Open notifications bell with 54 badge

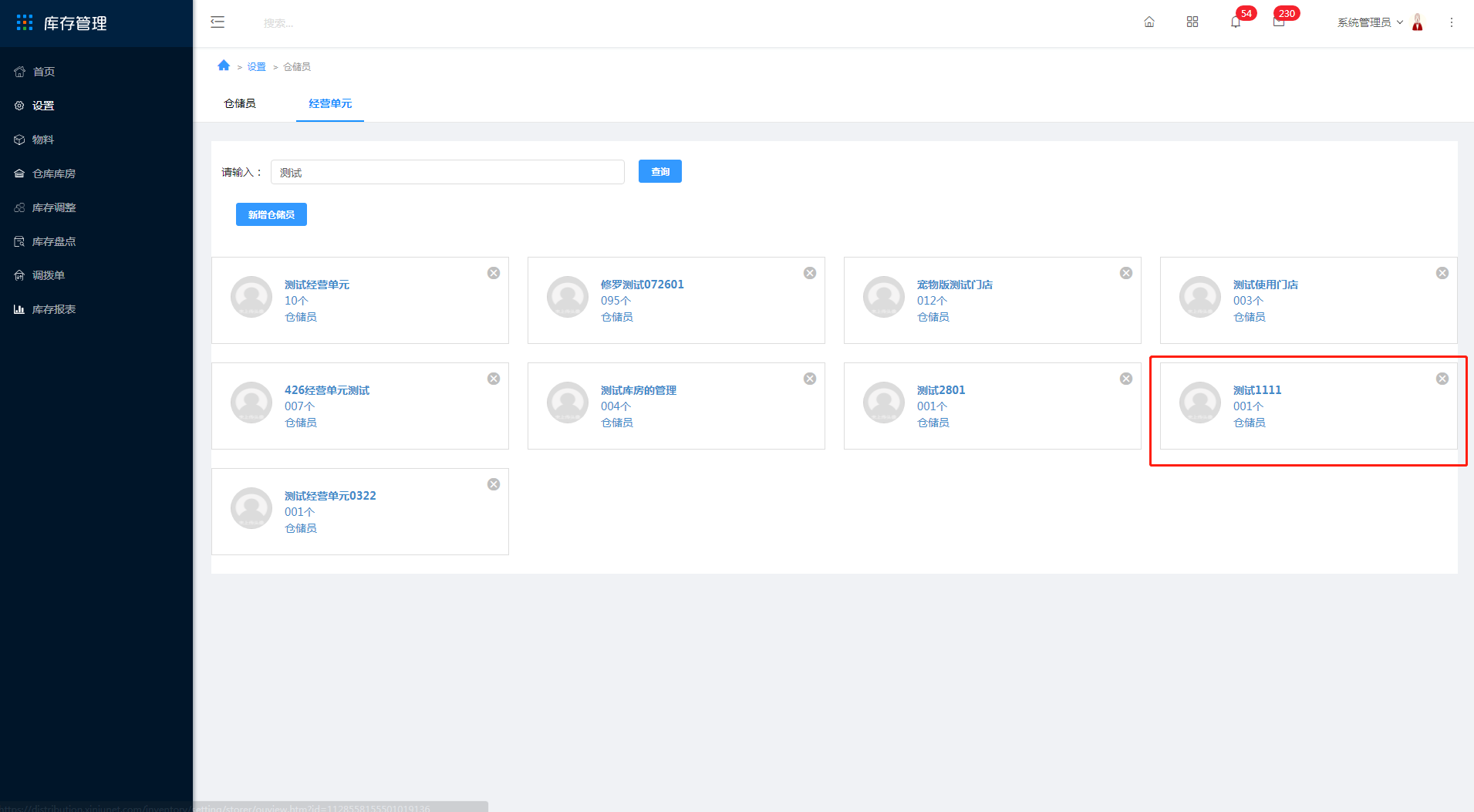point(1236,22)
